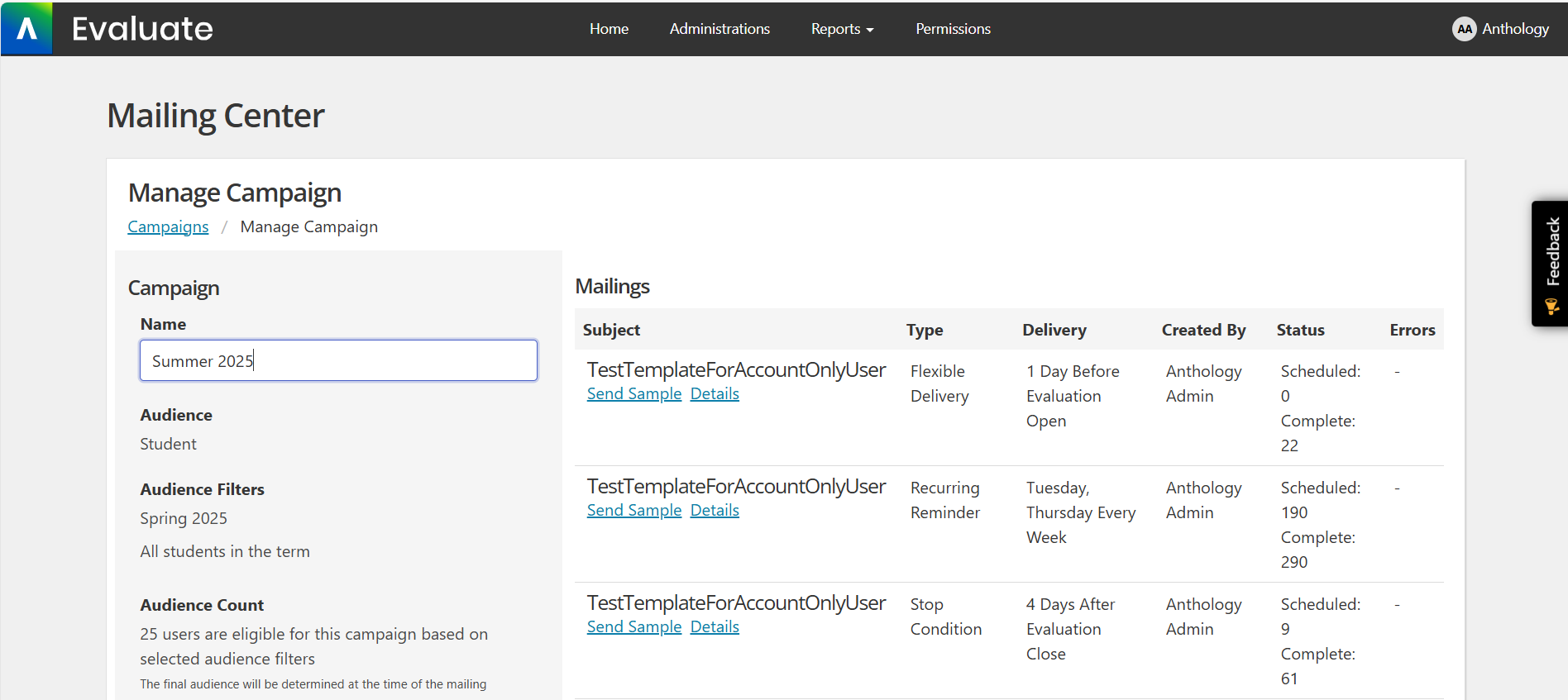Click the Mailings section heading
Image resolution: width=1568 pixels, height=700 pixels.
612,286
